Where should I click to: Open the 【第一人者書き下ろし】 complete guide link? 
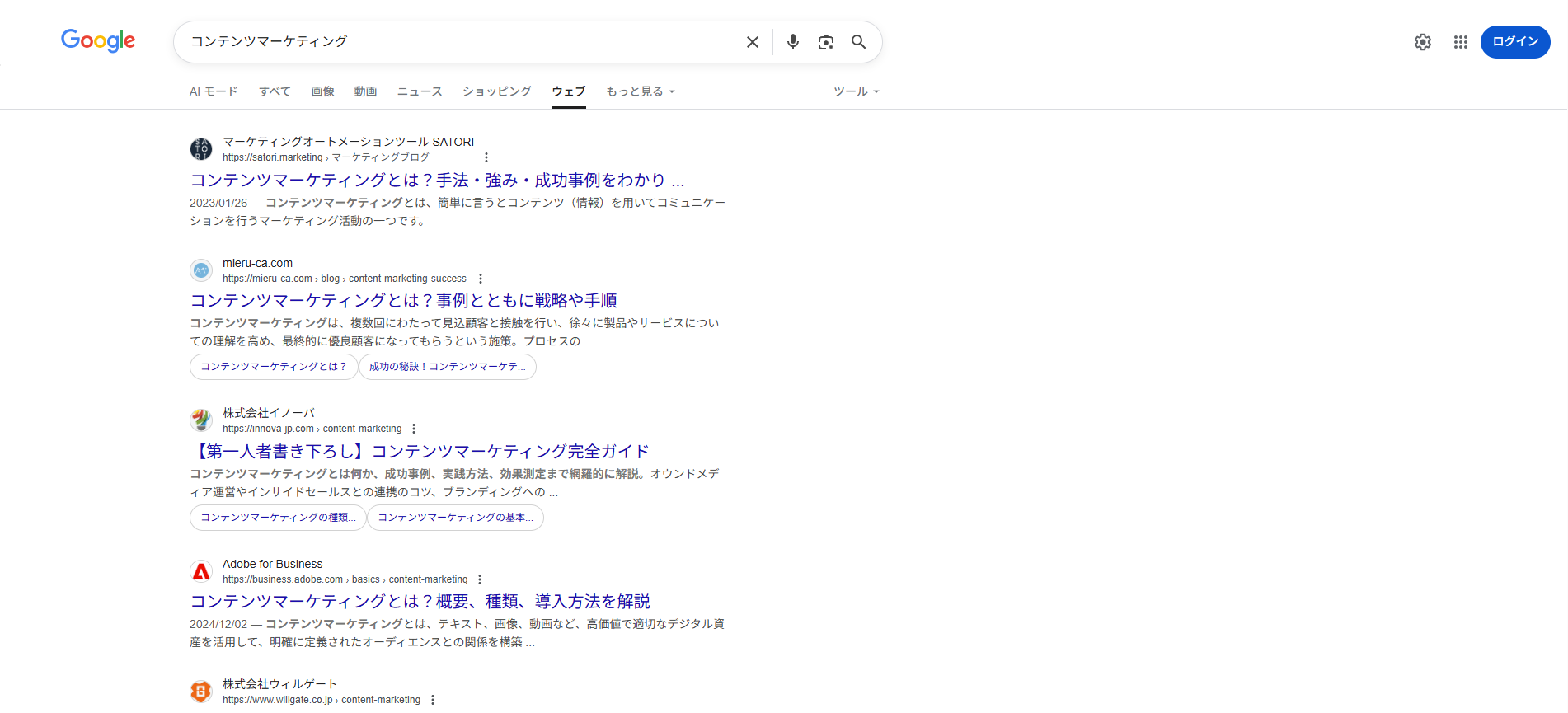[419, 451]
